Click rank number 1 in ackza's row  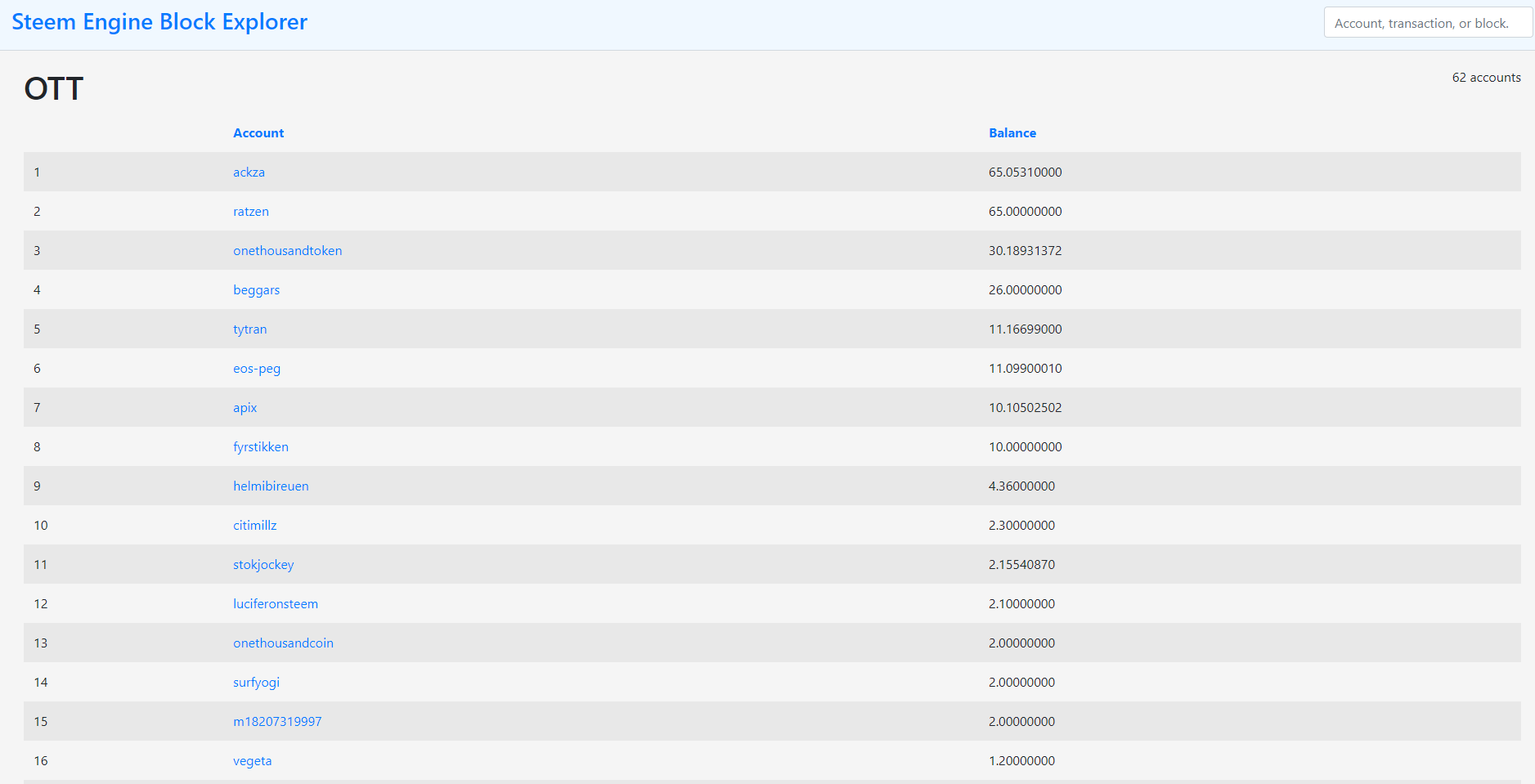pyautogui.click(x=37, y=172)
